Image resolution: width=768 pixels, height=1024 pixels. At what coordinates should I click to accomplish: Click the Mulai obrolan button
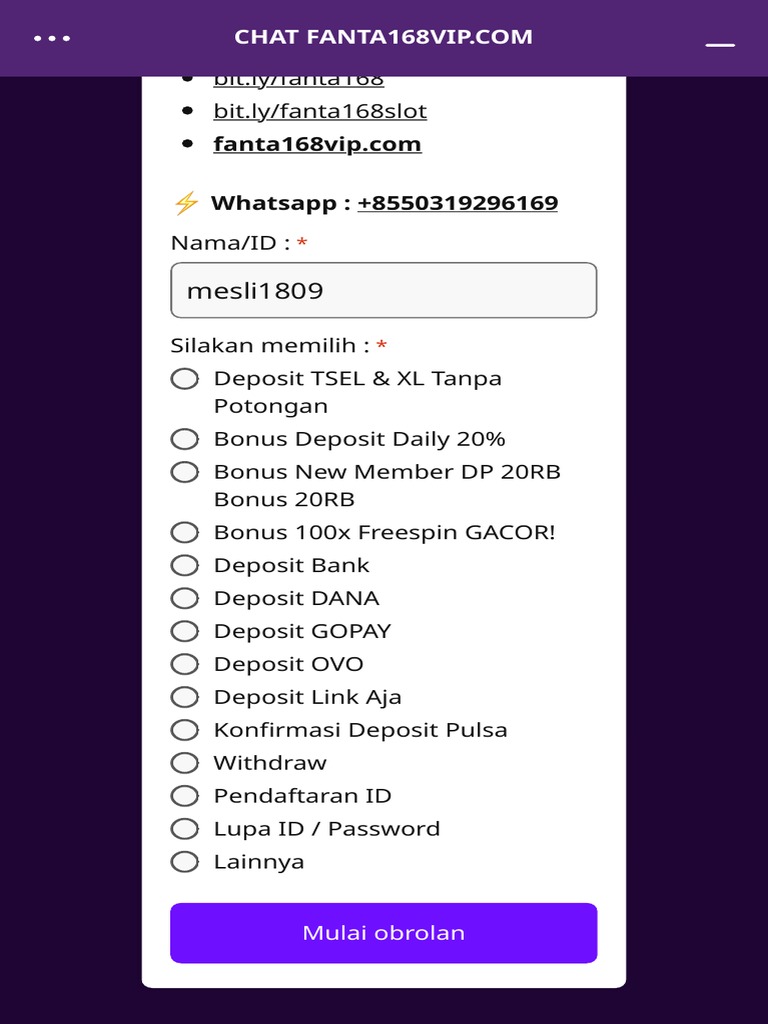point(383,933)
